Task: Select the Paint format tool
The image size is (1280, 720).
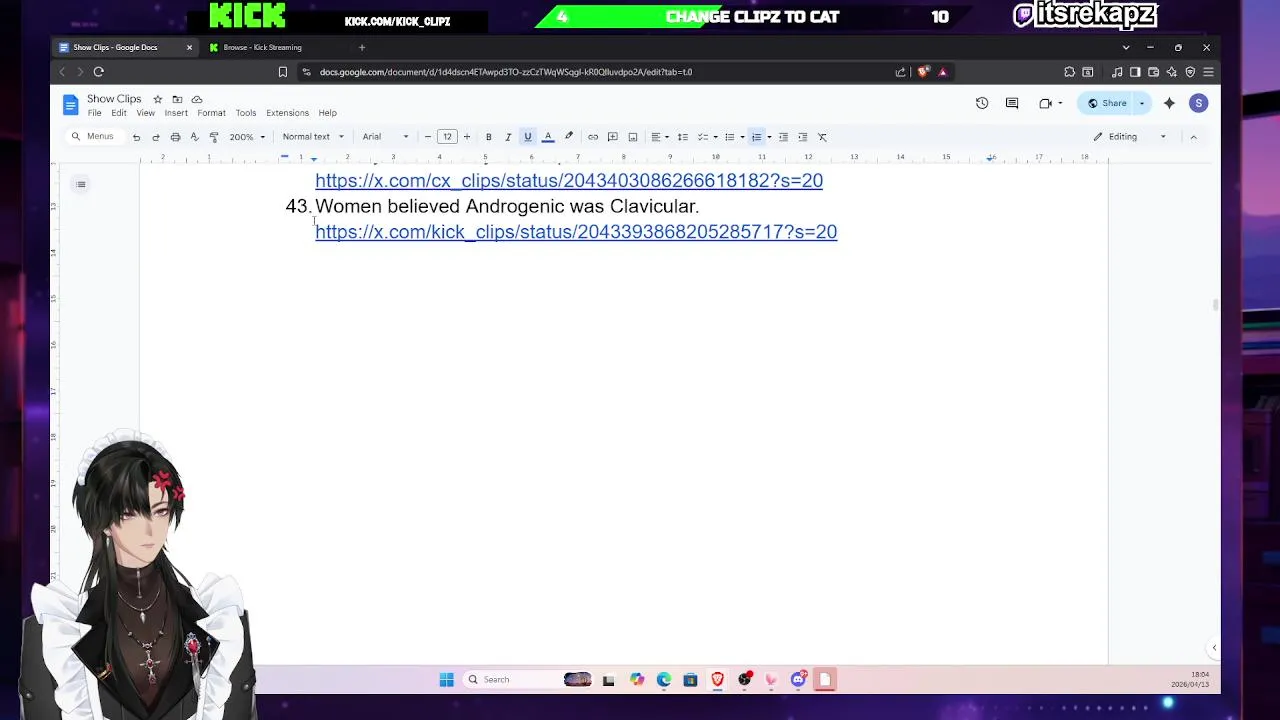Action: pyautogui.click(x=213, y=137)
